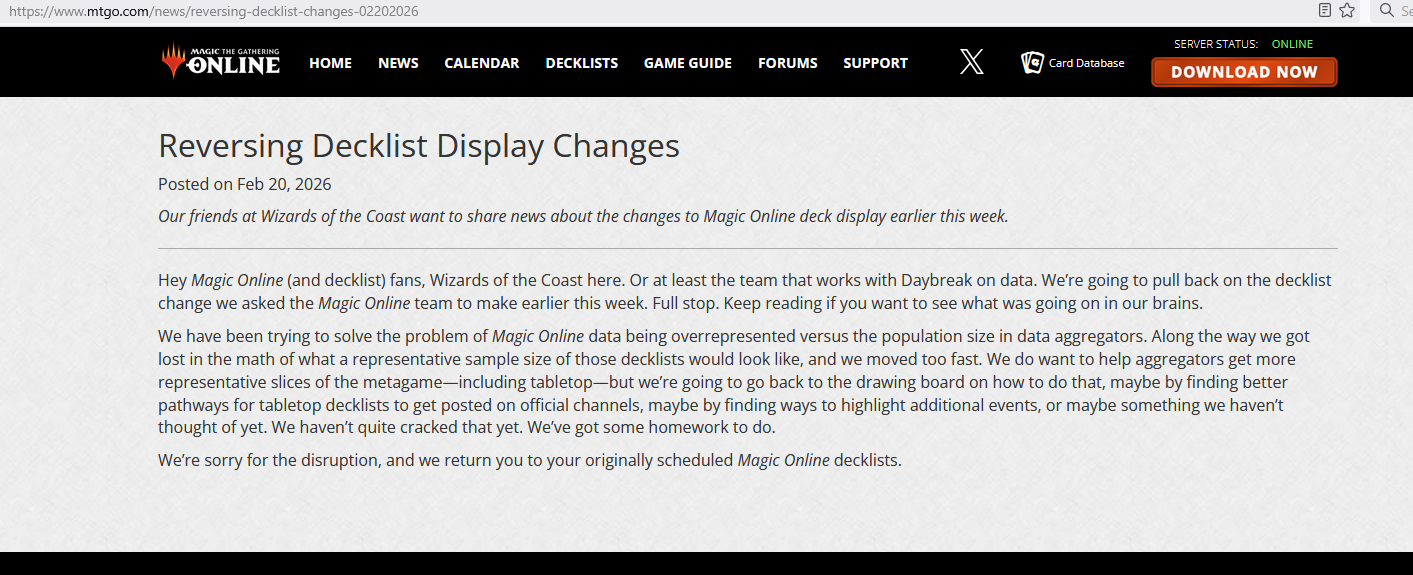Open the X (Twitter) social icon

point(972,62)
